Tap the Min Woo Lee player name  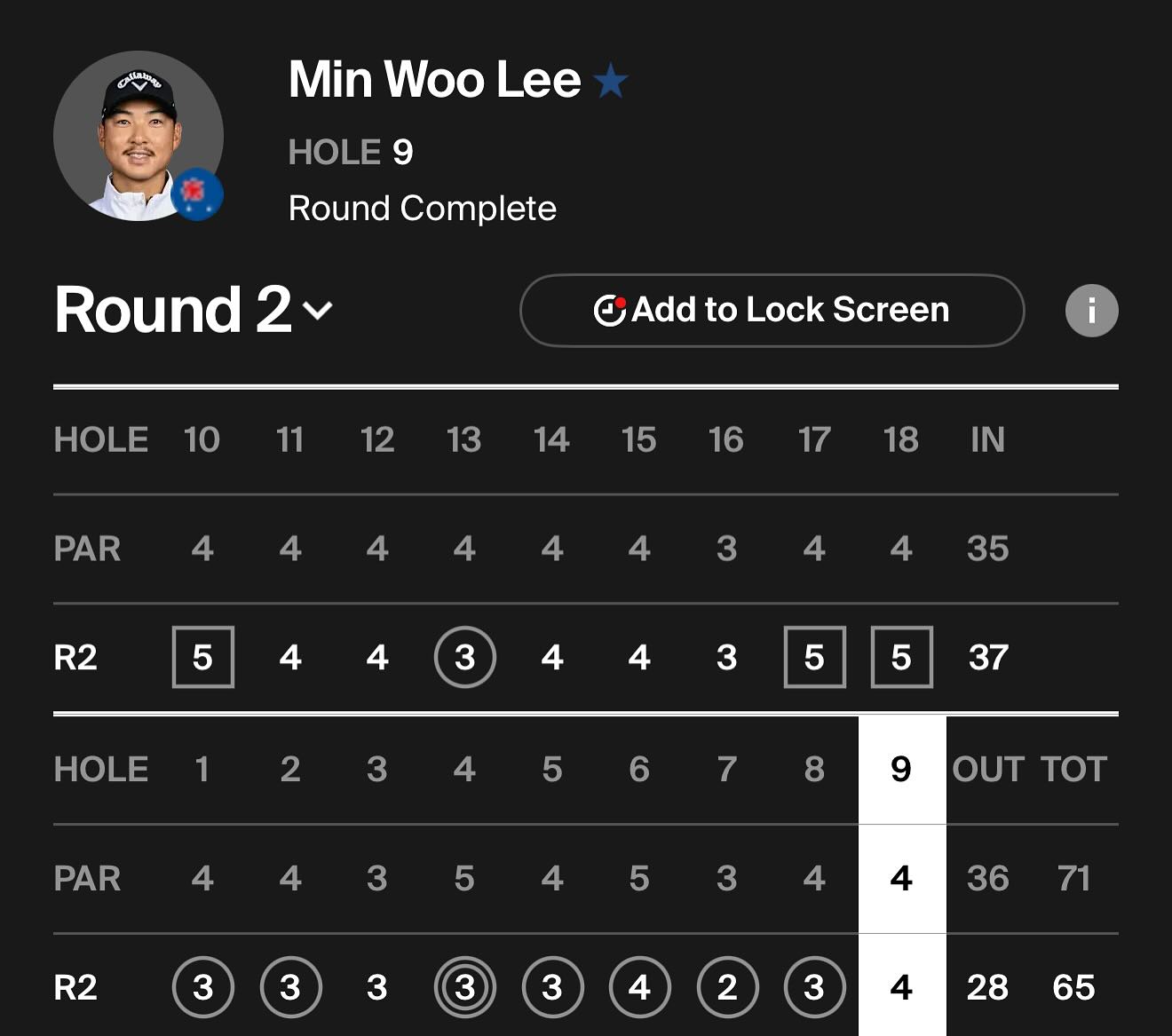pos(434,80)
